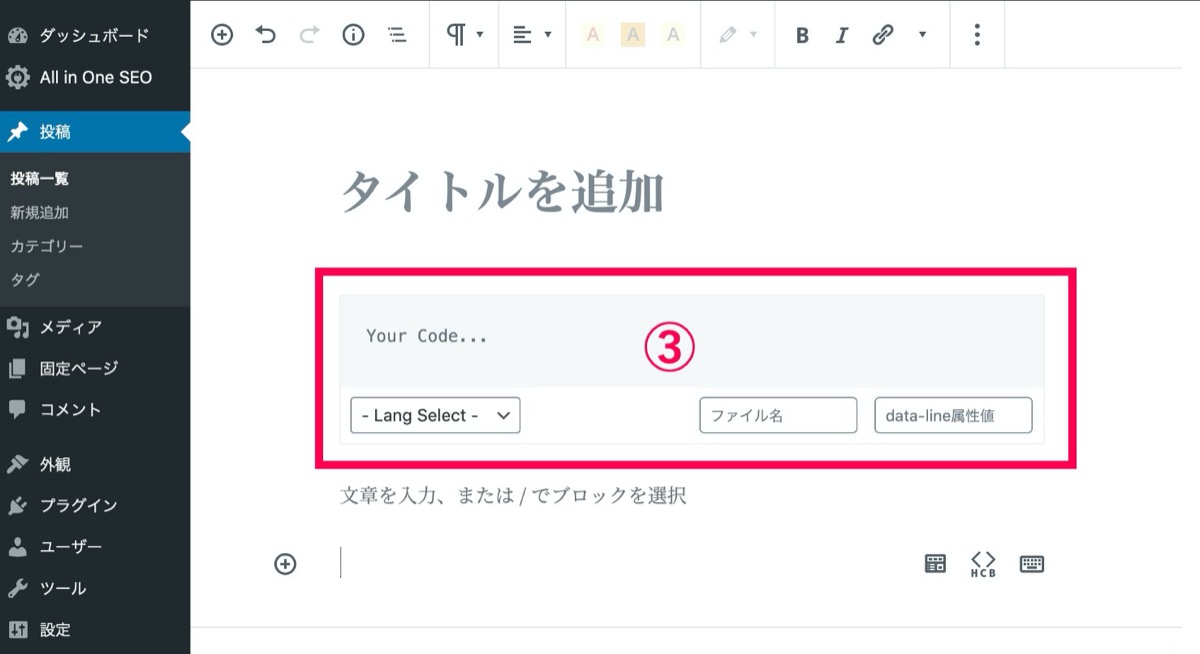1200x654 pixels.
Task: Open the ユーザー menu
Action: [x=94, y=547]
